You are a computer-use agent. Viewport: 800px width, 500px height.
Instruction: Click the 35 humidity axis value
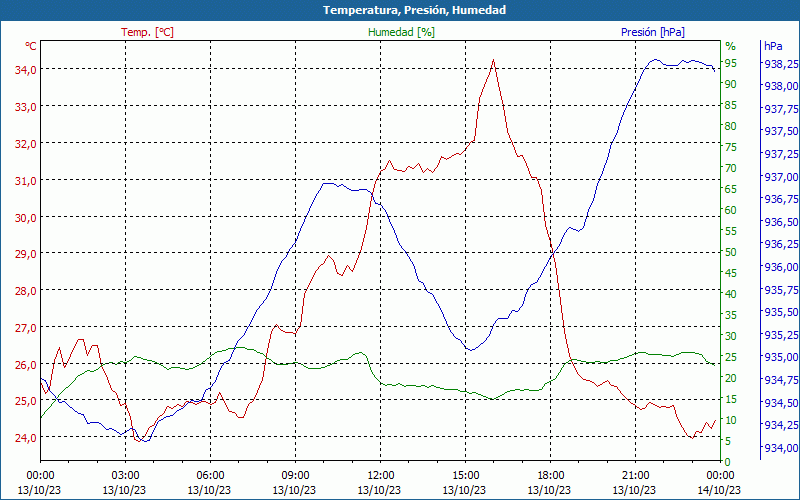coord(731,315)
